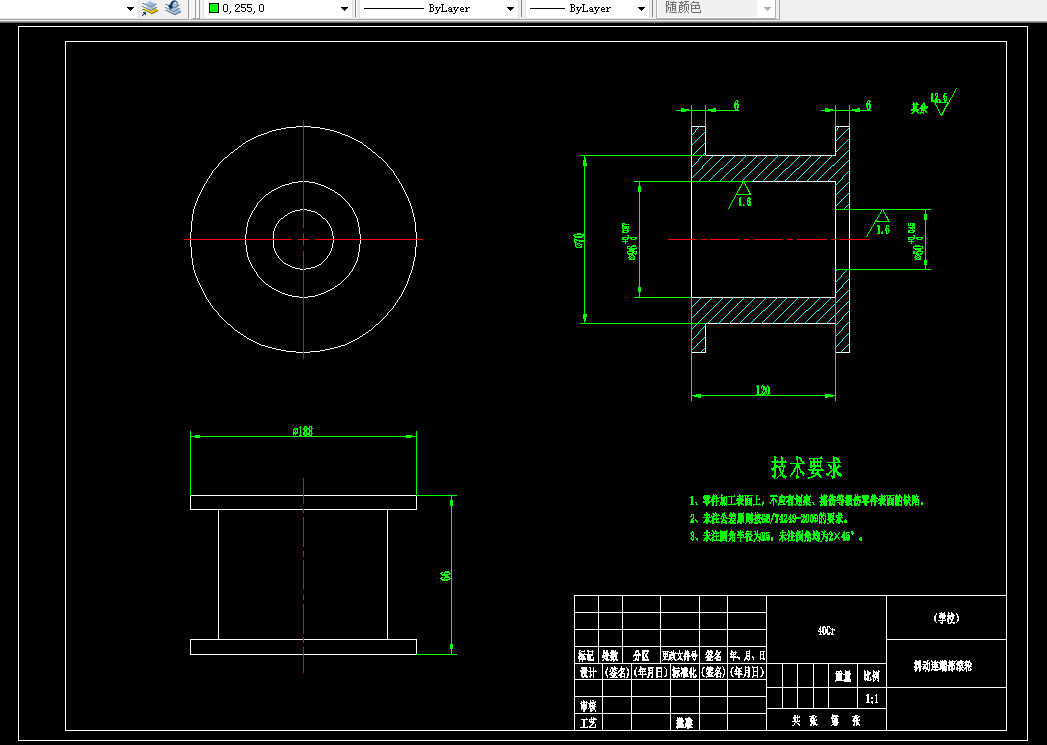
Task: Select the 审核 title block label
Action: pyautogui.click(x=588, y=705)
